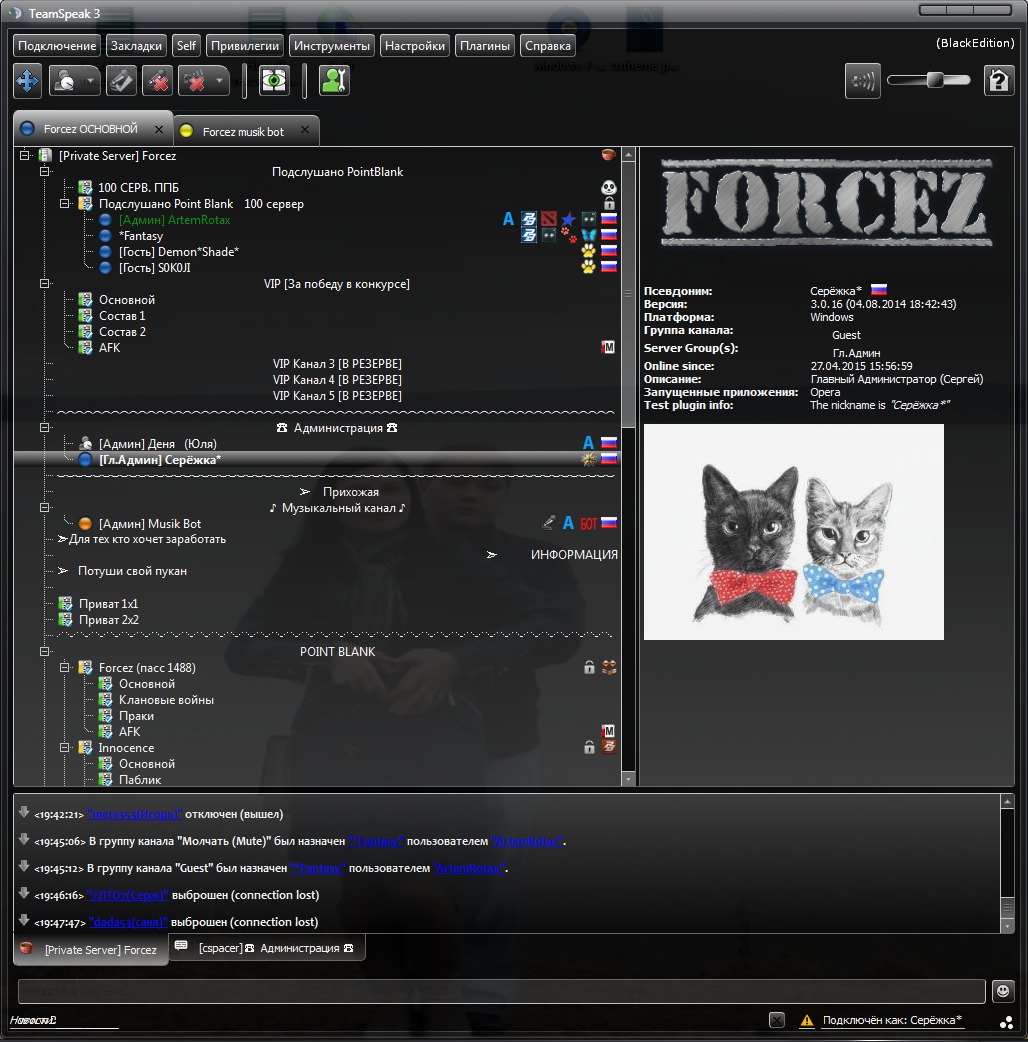Viewport: 1028px width, 1042px height.
Task: Open the Инструменты menu
Action: (333, 46)
